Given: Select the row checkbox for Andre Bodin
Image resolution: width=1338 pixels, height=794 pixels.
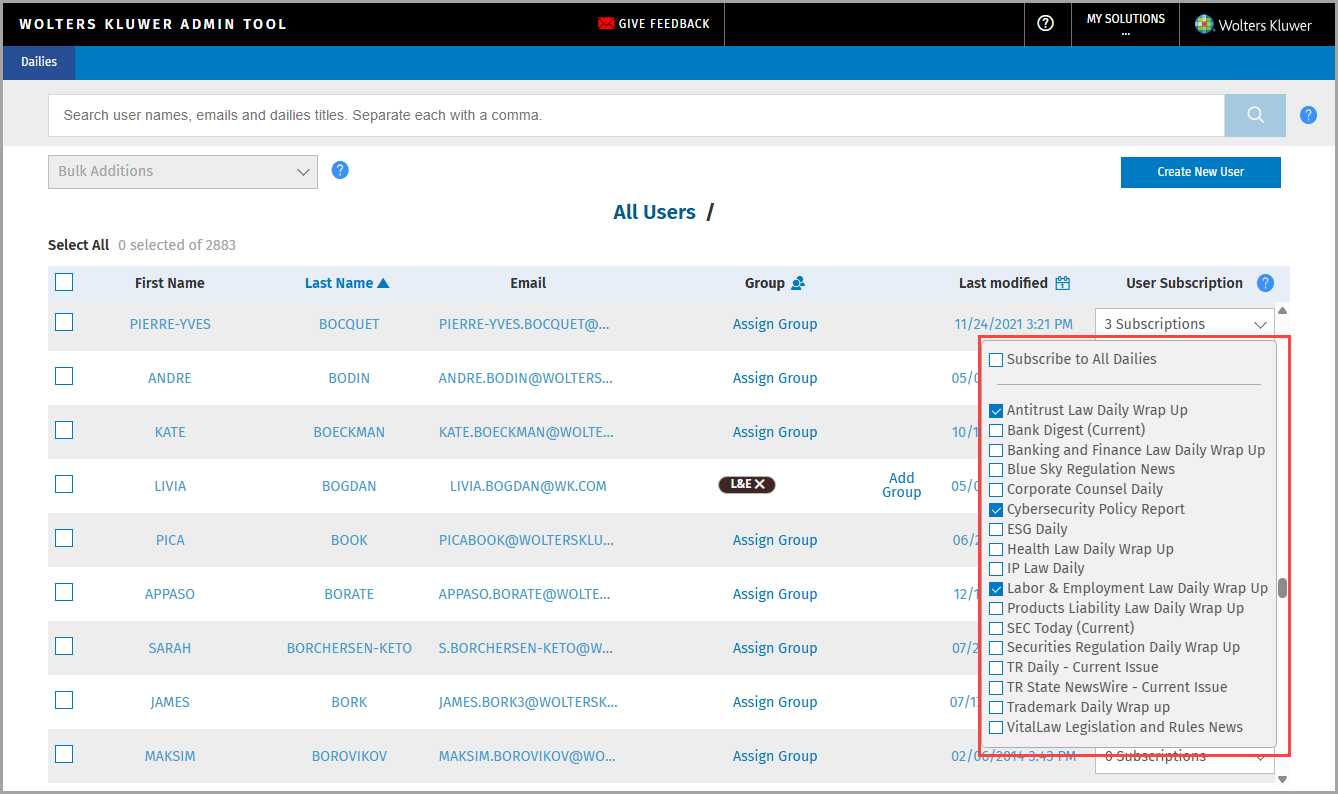Looking at the screenshot, I should pyautogui.click(x=64, y=376).
